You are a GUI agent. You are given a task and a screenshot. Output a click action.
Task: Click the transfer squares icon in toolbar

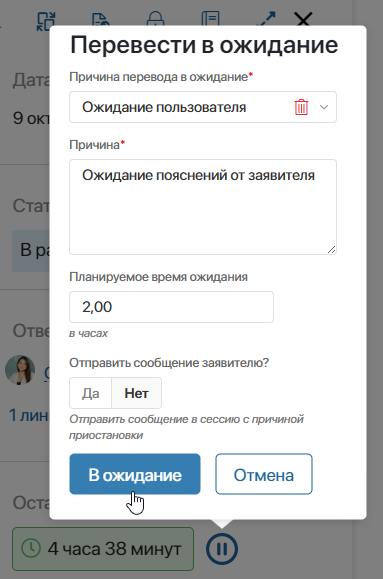tap(46, 21)
